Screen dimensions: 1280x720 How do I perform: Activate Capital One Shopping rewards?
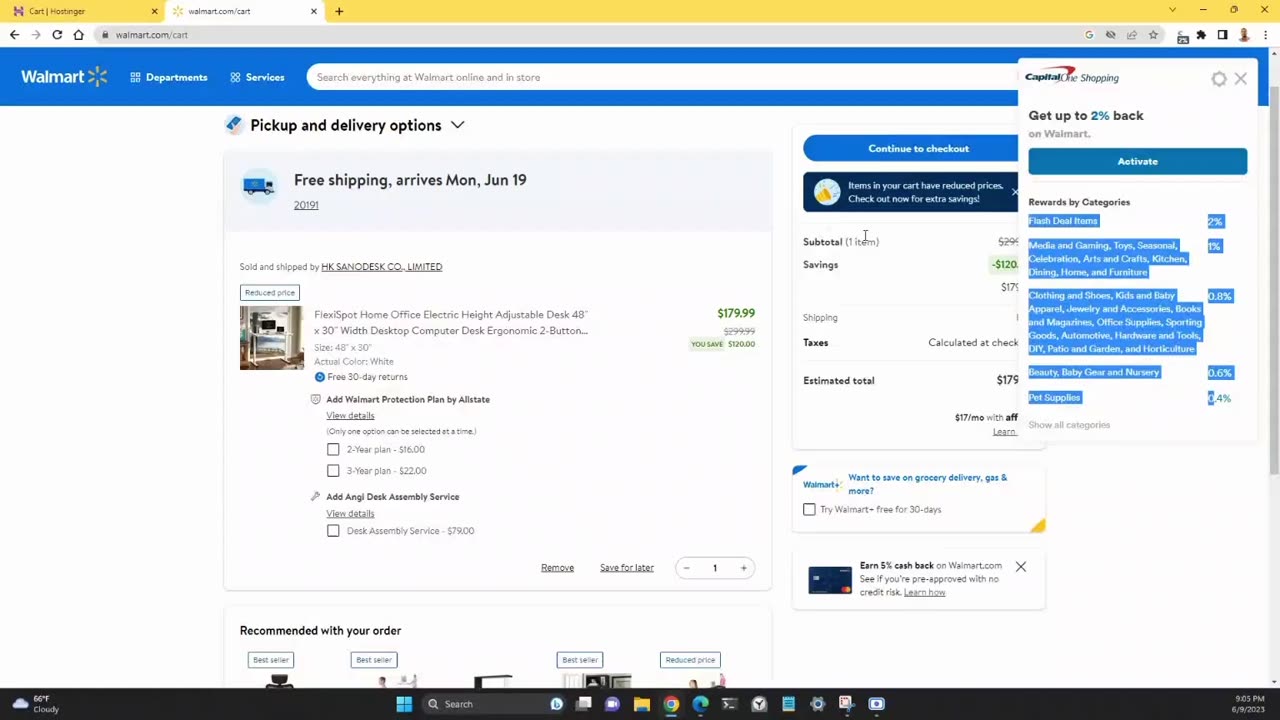[x=1137, y=162]
